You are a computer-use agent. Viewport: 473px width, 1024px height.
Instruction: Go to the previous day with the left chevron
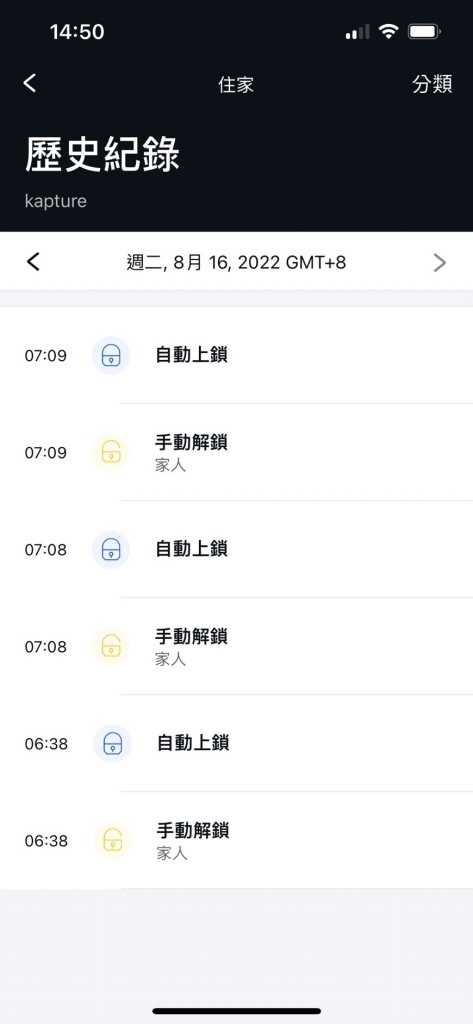tap(33, 262)
